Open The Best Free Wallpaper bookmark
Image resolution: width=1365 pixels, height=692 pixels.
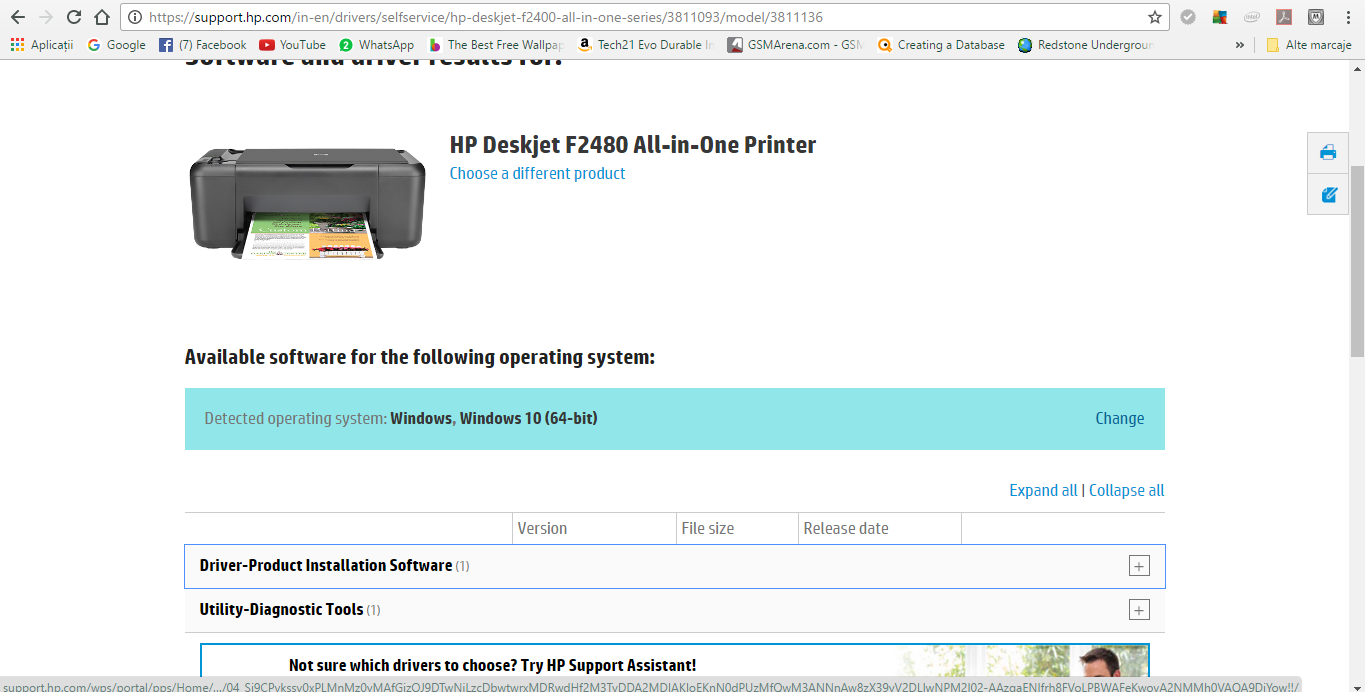(496, 45)
